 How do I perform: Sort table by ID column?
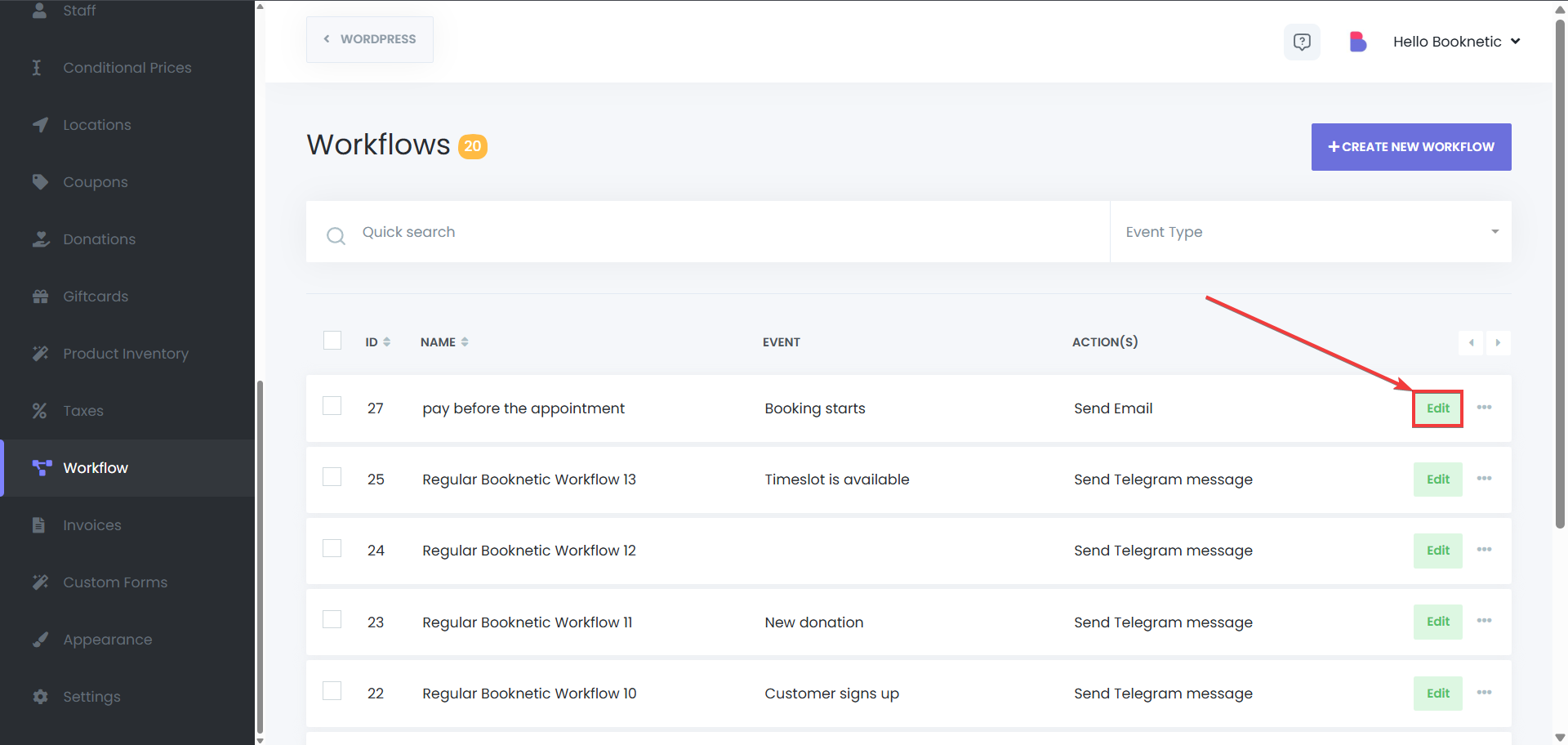tap(377, 342)
